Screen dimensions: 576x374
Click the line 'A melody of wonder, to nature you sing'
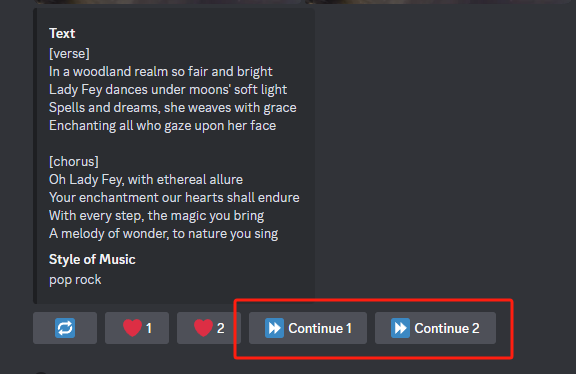tap(163, 234)
